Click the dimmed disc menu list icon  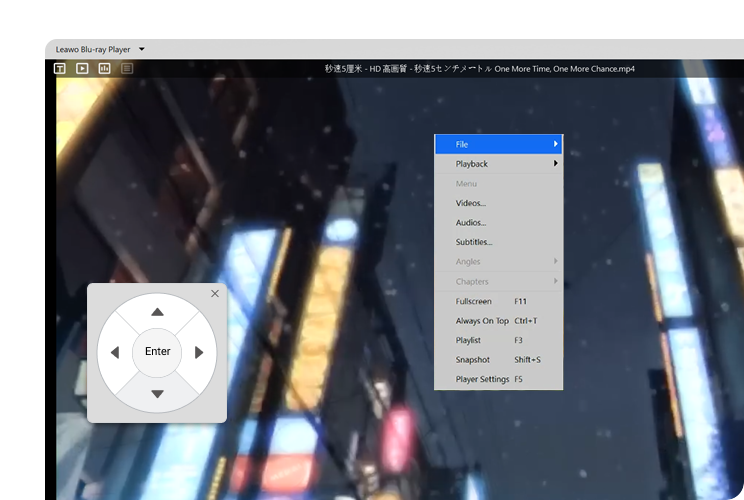point(127,69)
